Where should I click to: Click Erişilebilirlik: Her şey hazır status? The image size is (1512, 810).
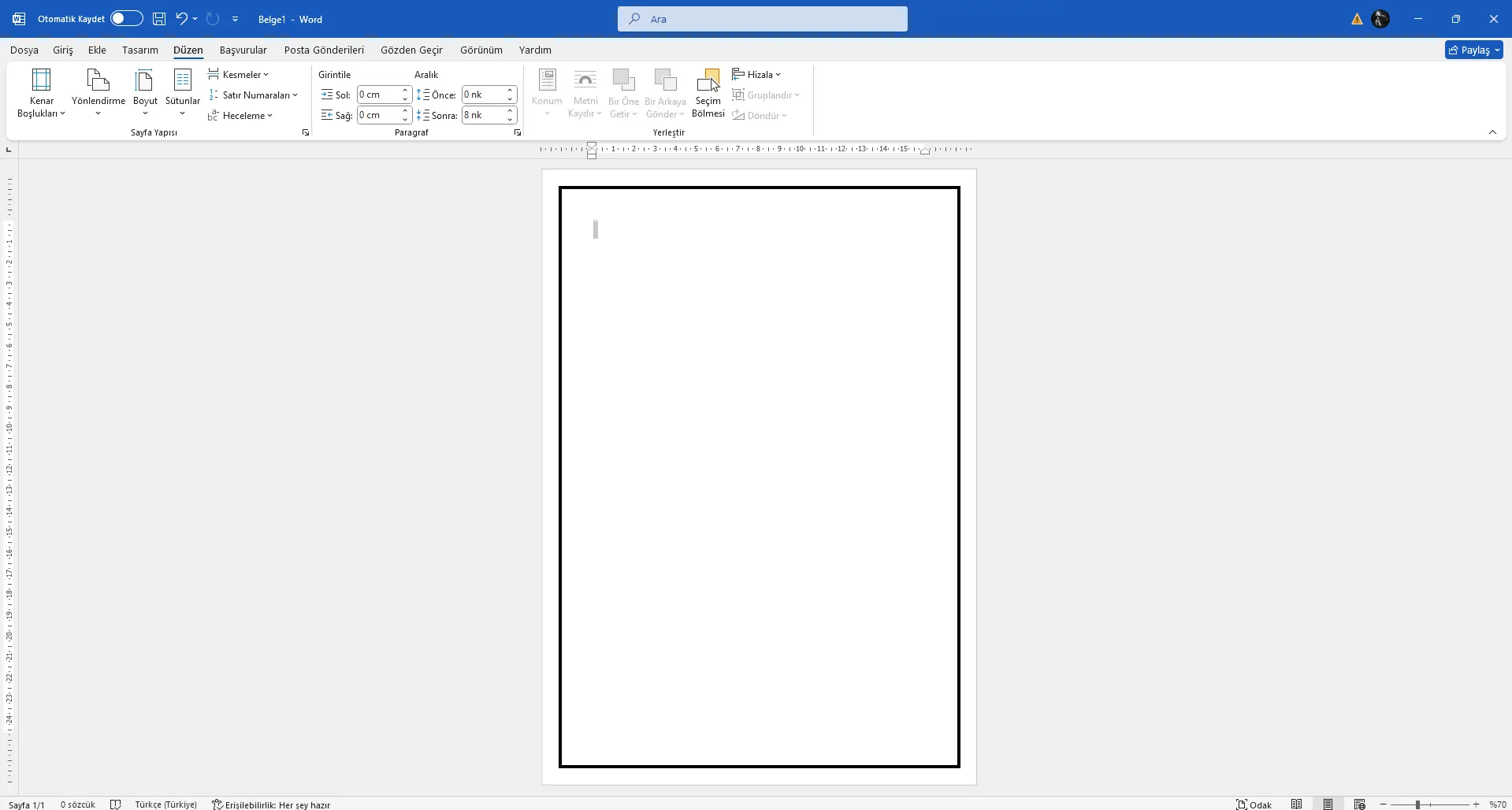click(x=271, y=804)
